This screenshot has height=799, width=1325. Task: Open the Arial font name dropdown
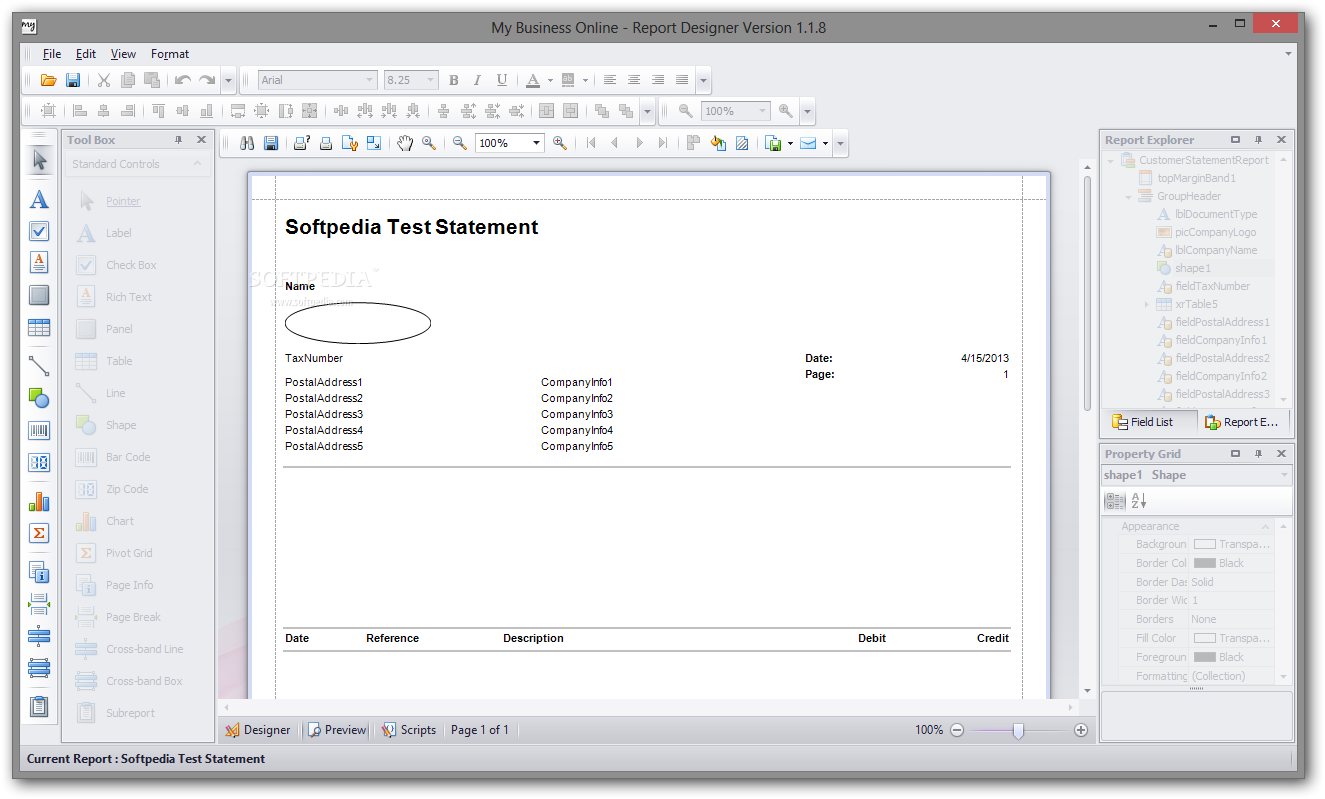[x=369, y=80]
